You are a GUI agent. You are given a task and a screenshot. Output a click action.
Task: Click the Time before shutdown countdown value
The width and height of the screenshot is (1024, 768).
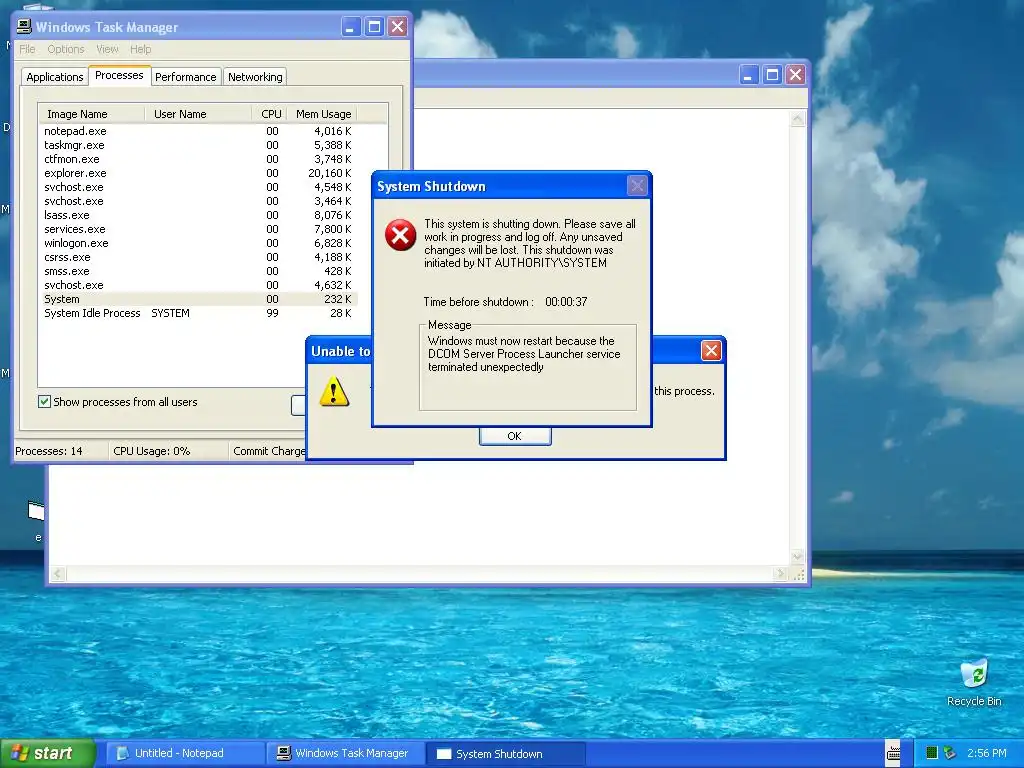[566, 302]
